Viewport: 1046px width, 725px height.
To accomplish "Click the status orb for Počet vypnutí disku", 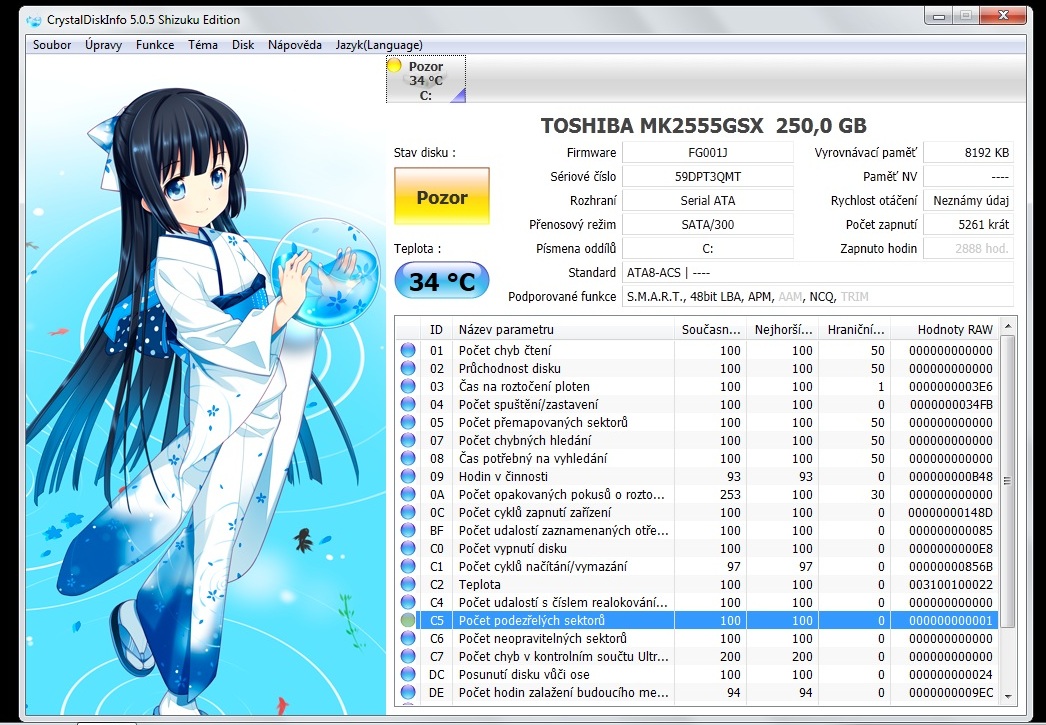I will [x=408, y=548].
